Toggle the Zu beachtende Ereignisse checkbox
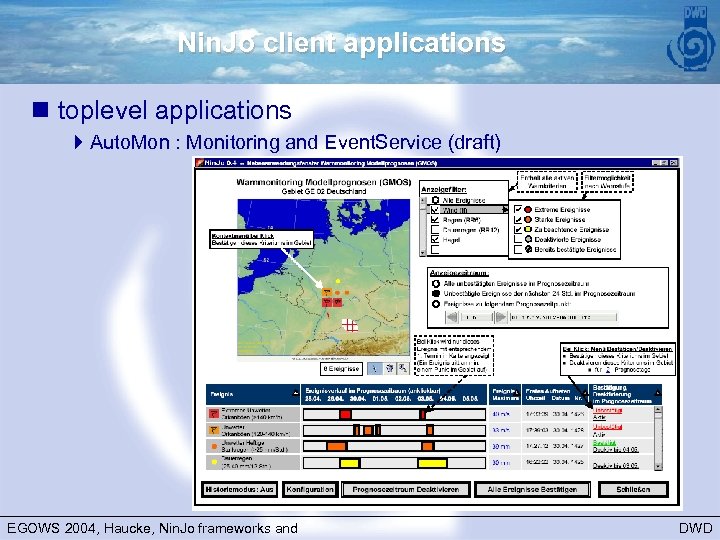720x540 pixels. 518,229
